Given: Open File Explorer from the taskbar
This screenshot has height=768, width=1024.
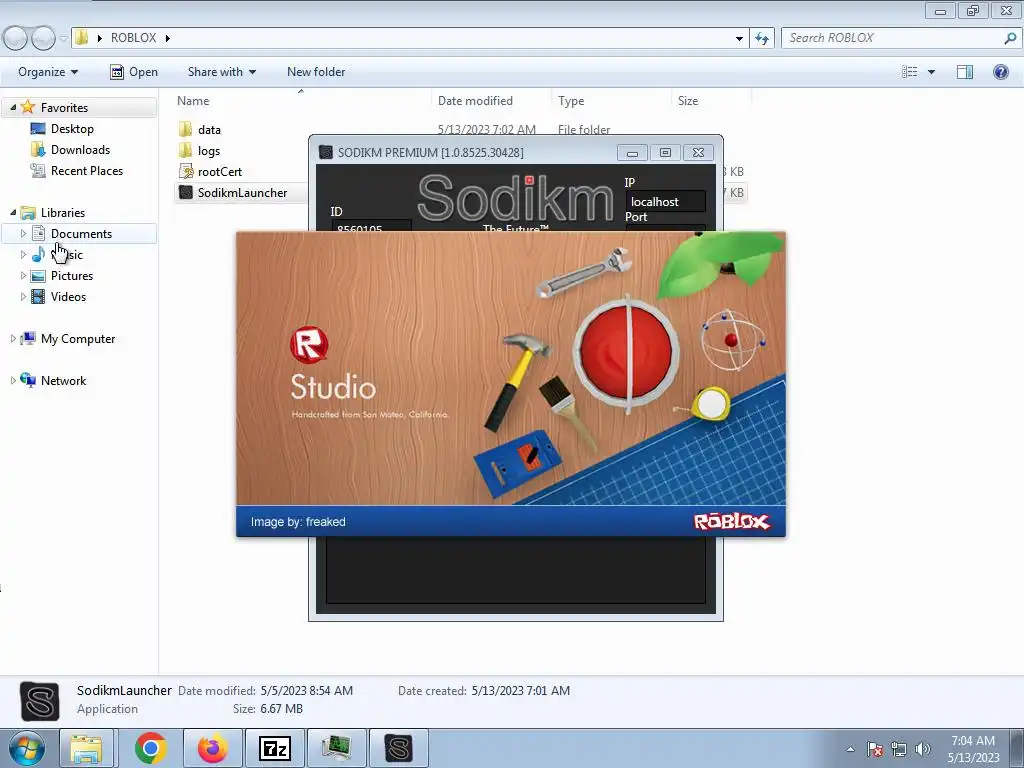Looking at the screenshot, I should point(86,748).
